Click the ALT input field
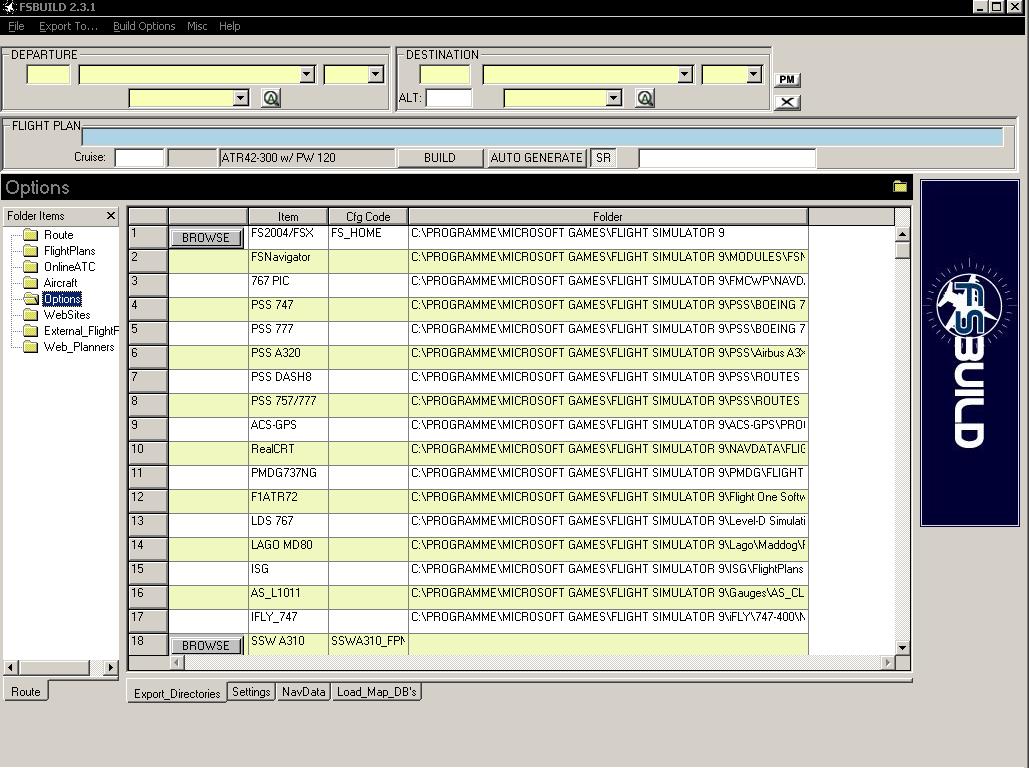 click(449, 98)
